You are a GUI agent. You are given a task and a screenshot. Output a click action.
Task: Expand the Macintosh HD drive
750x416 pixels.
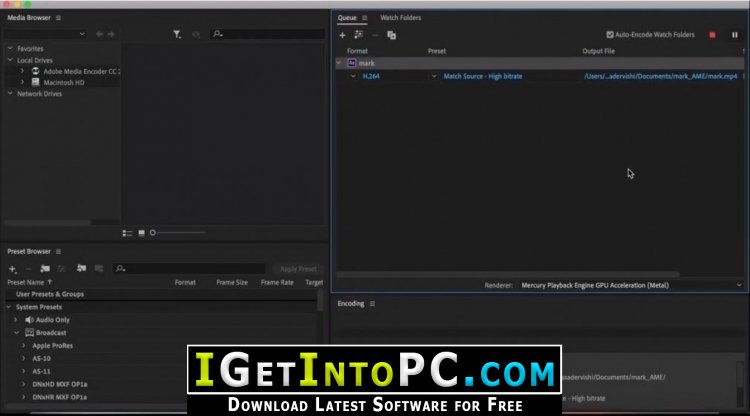(x=22, y=82)
